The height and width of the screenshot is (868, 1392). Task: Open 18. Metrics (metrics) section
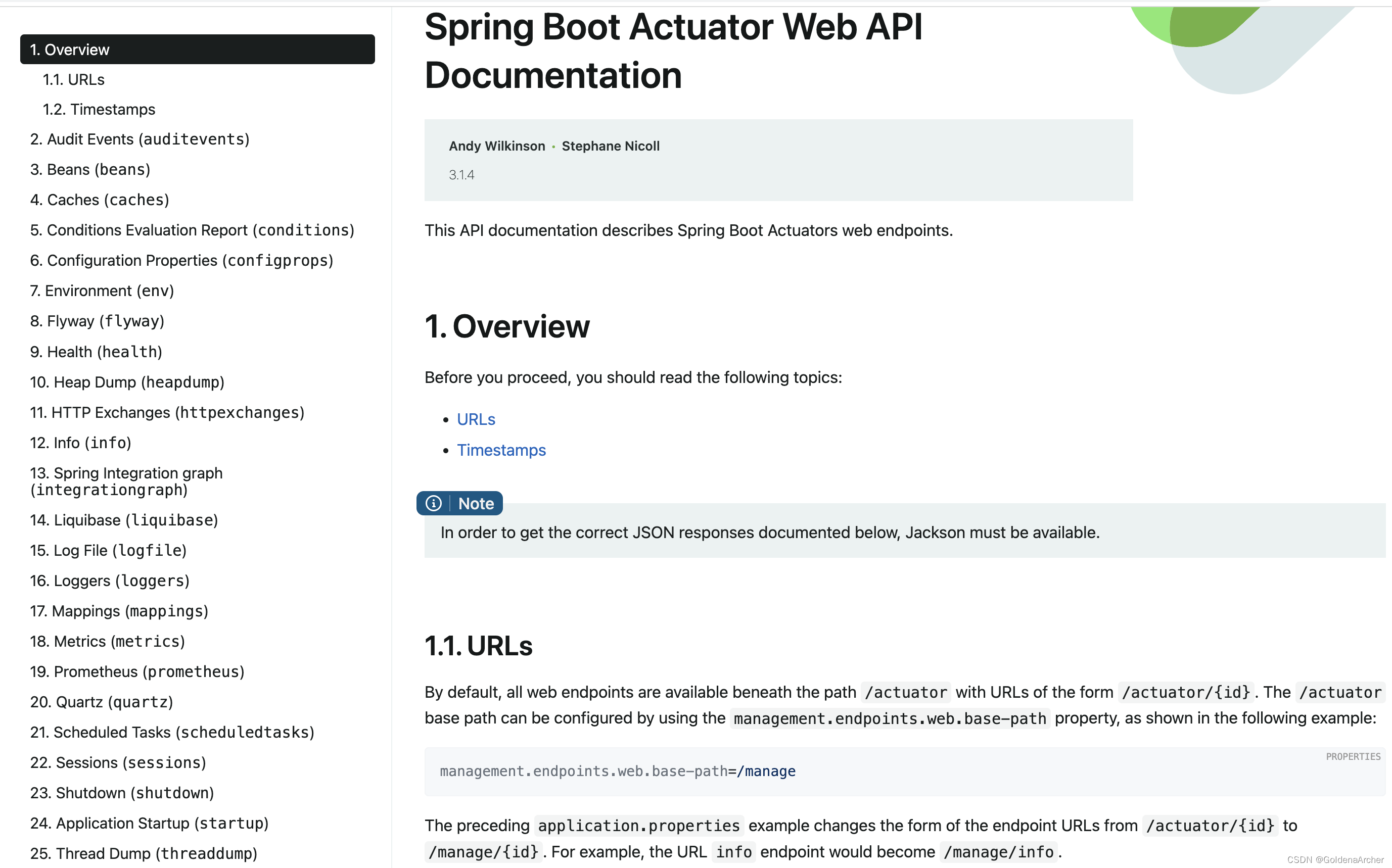click(x=107, y=641)
